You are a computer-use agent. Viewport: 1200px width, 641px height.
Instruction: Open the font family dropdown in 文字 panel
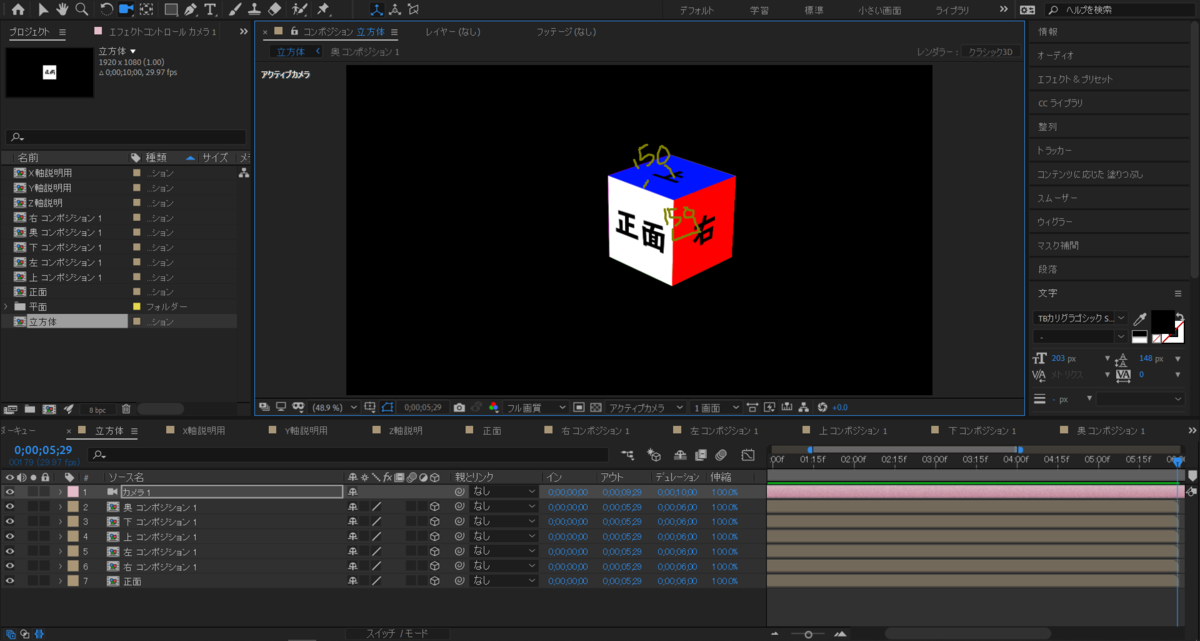(1080, 317)
